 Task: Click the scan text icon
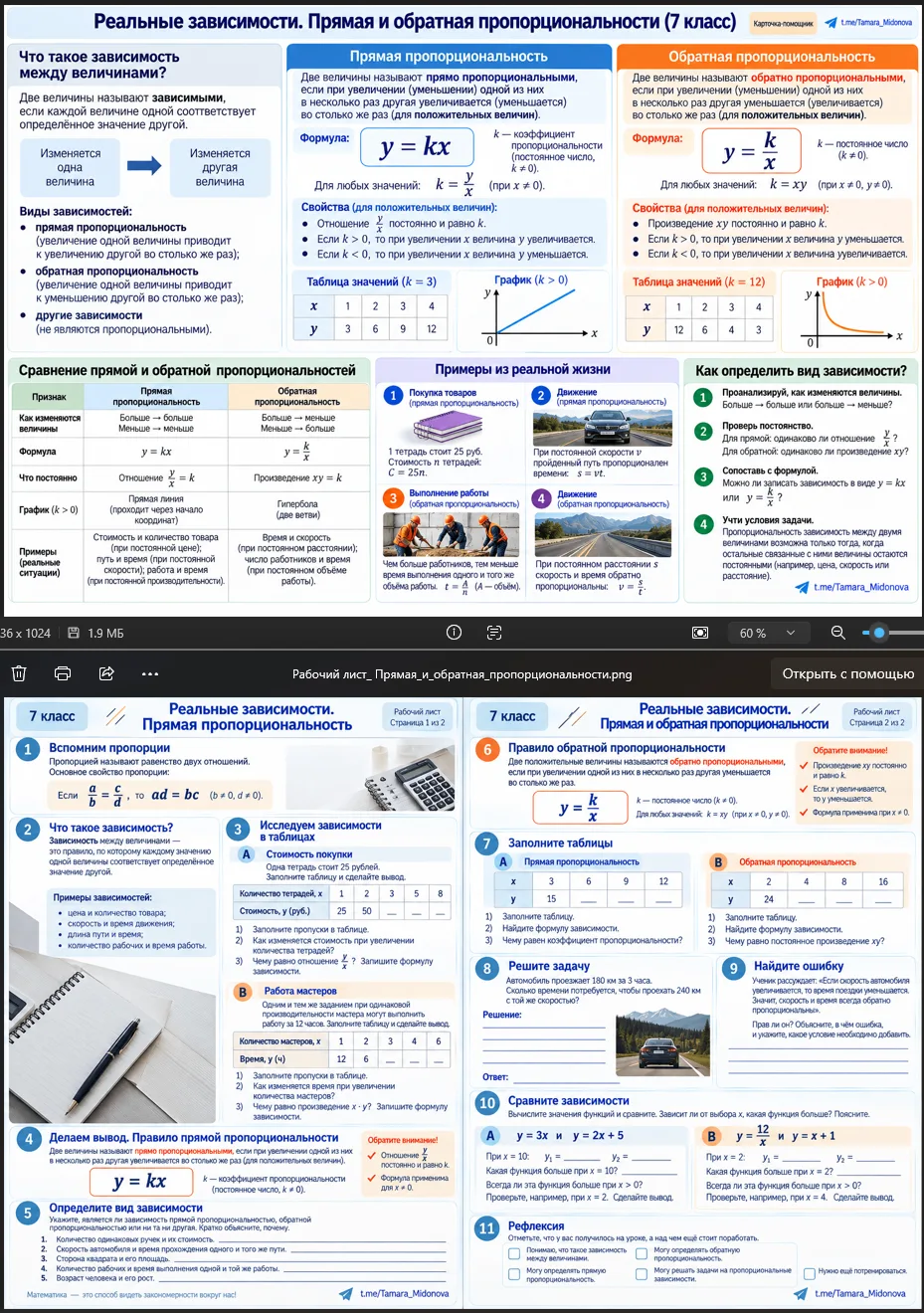(494, 633)
